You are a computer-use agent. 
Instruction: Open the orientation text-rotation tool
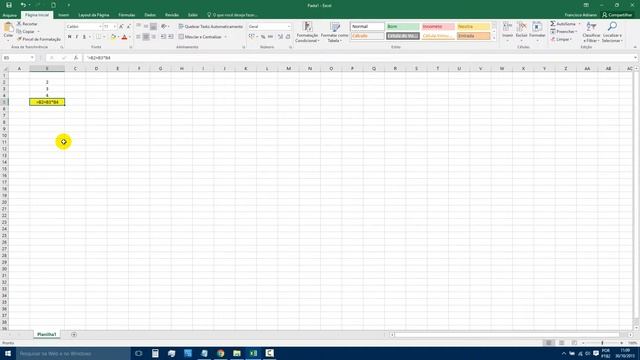click(x=164, y=27)
